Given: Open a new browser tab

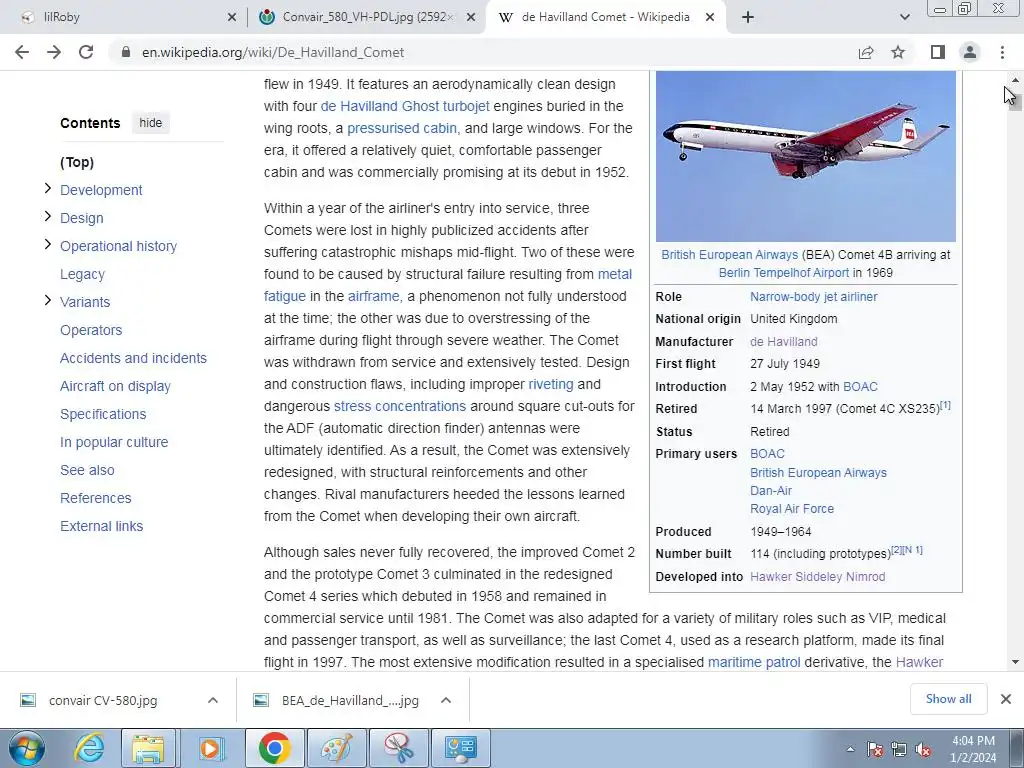Looking at the screenshot, I should pos(748,18).
